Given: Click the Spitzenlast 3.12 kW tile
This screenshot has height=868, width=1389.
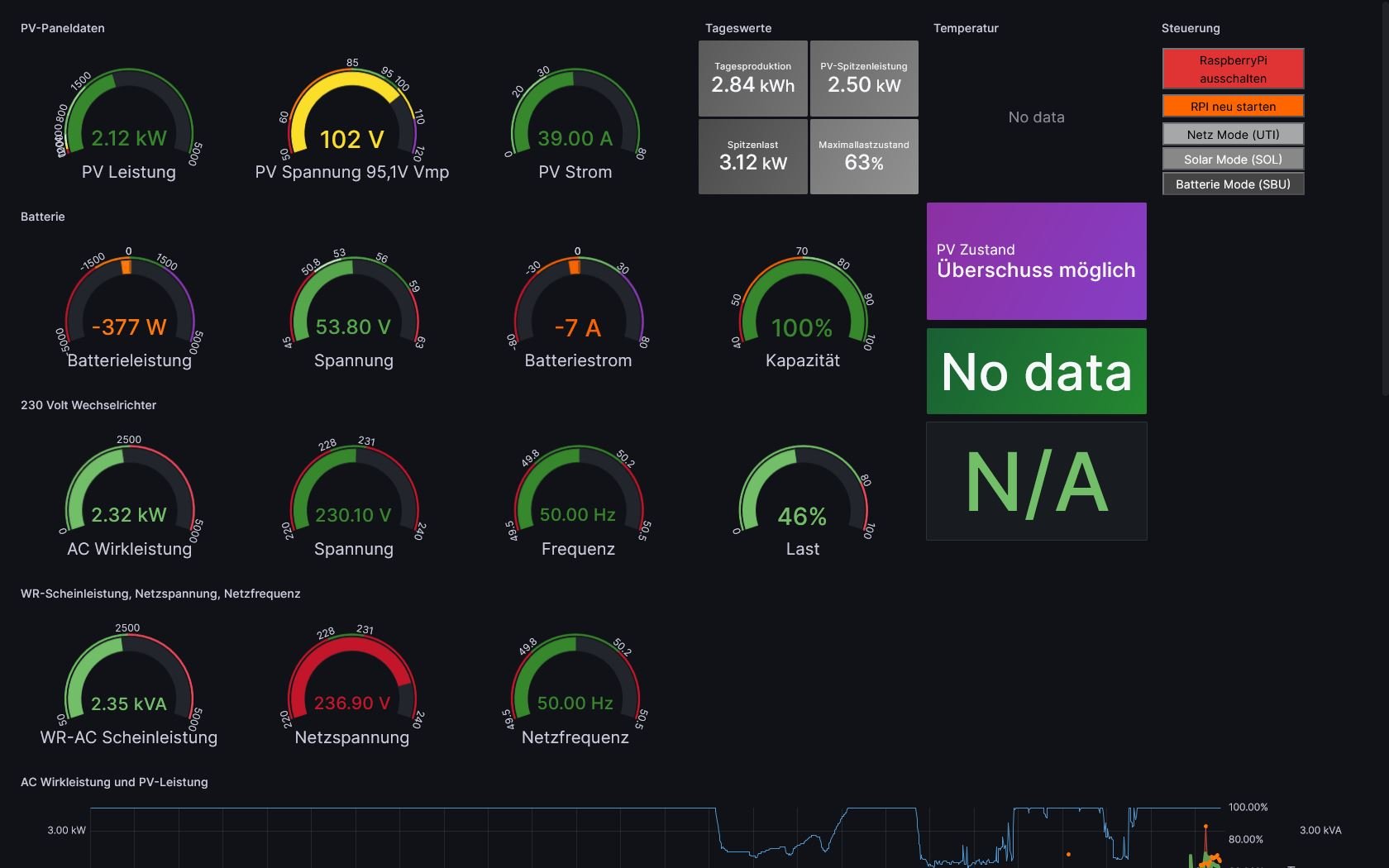Looking at the screenshot, I should pyautogui.click(x=752, y=156).
